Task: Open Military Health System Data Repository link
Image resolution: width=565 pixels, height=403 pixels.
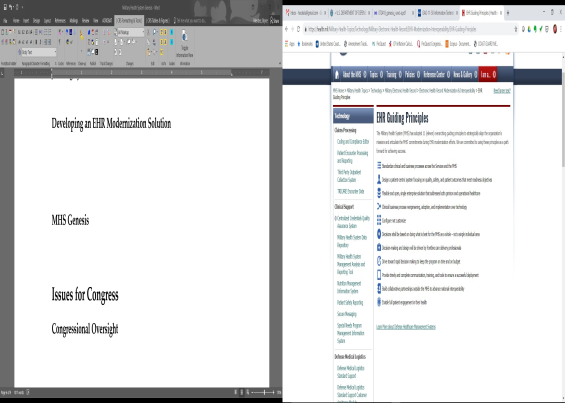Action: pyautogui.click(x=351, y=241)
